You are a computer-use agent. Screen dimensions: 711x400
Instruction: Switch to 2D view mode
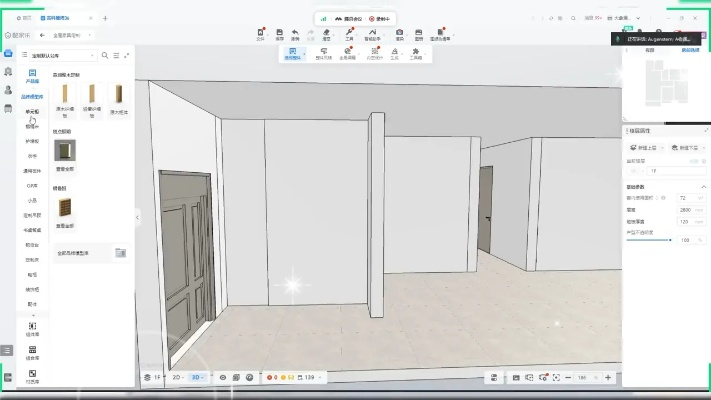click(176, 377)
